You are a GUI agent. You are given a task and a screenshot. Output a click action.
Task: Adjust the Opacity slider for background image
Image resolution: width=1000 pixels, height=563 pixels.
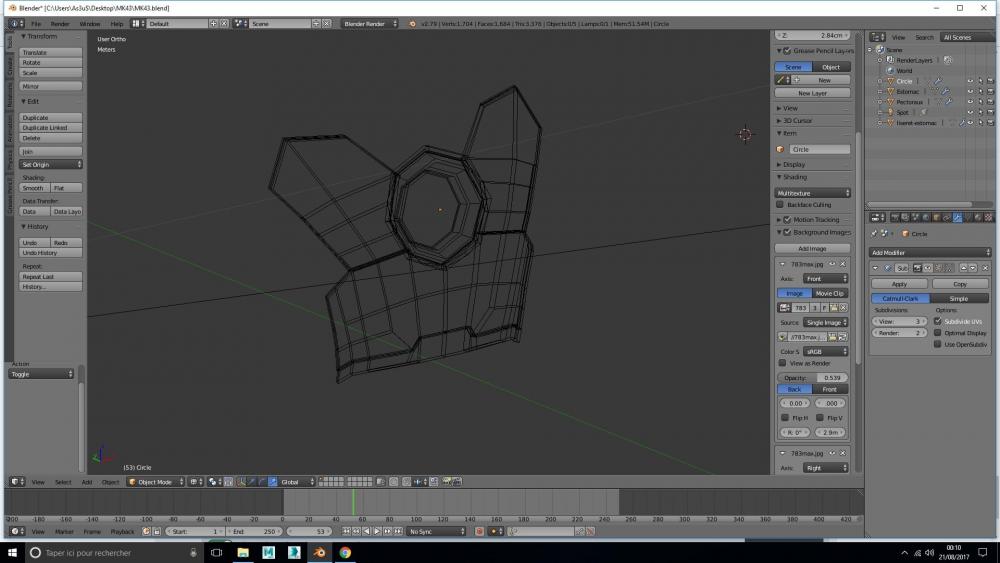point(812,377)
